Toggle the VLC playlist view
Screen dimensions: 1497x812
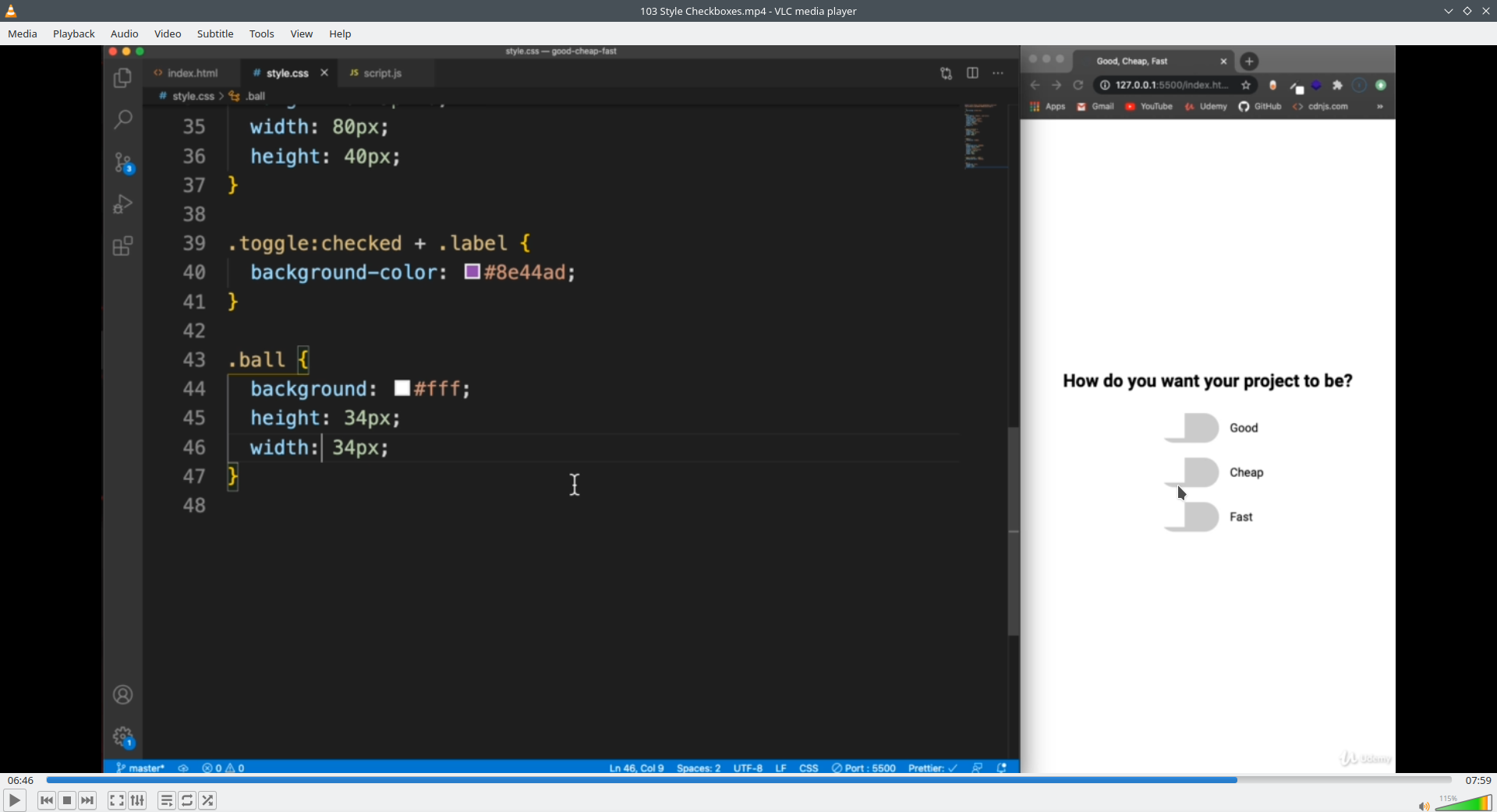coord(166,800)
